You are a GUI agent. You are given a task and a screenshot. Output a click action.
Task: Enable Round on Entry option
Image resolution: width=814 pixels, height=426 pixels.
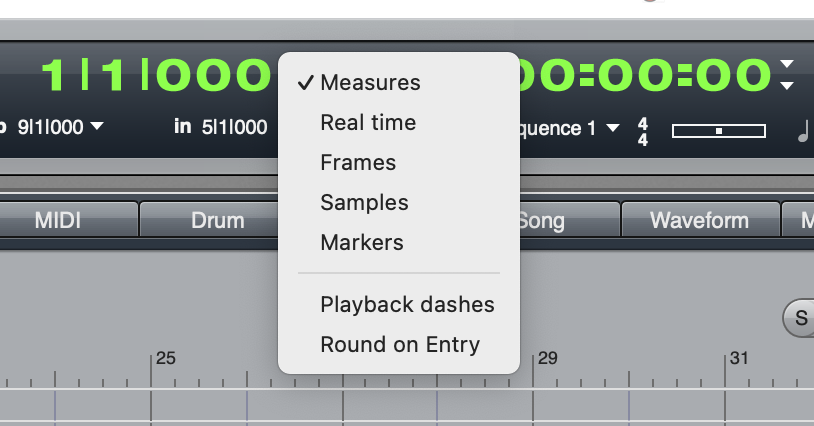(399, 345)
